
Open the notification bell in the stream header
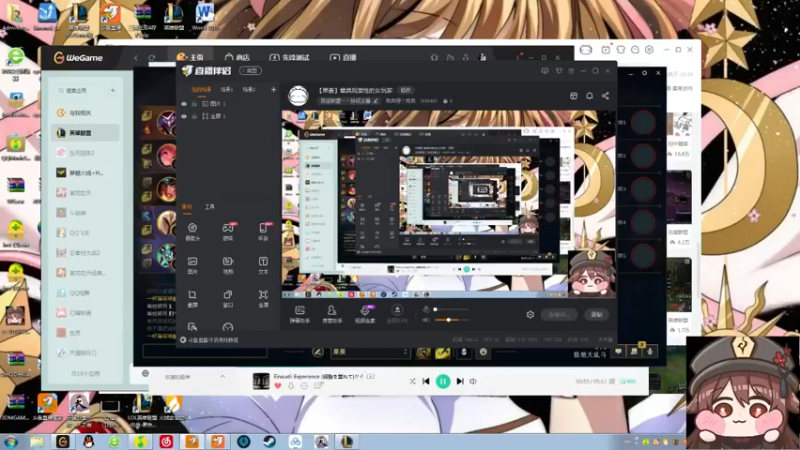tap(589, 96)
